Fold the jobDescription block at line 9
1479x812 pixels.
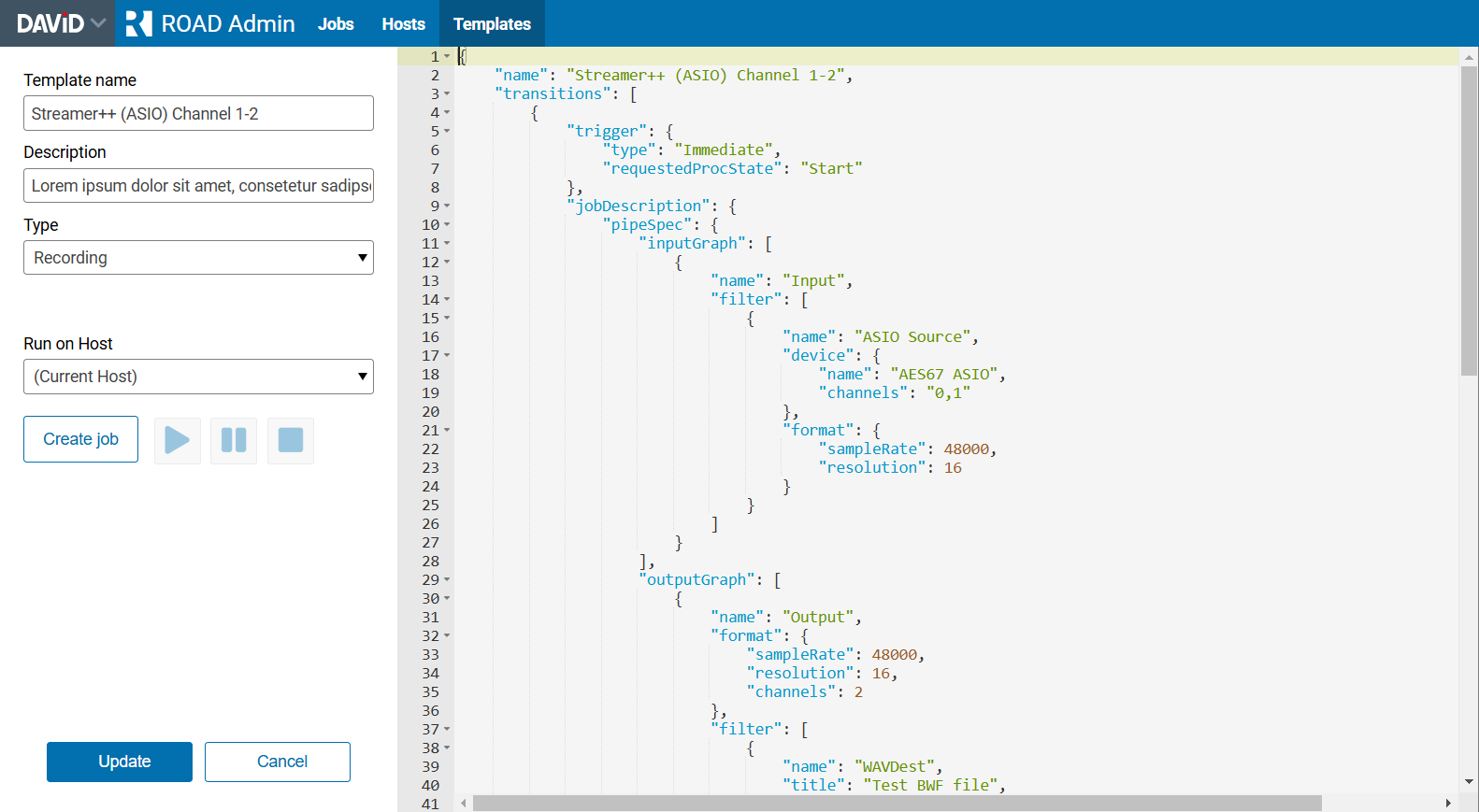(447, 207)
